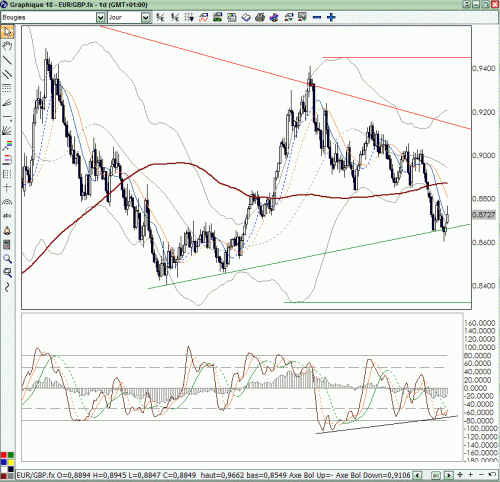Select the horizontal line tool
The width and height of the screenshot is (500, 482).
coord(7,117)
